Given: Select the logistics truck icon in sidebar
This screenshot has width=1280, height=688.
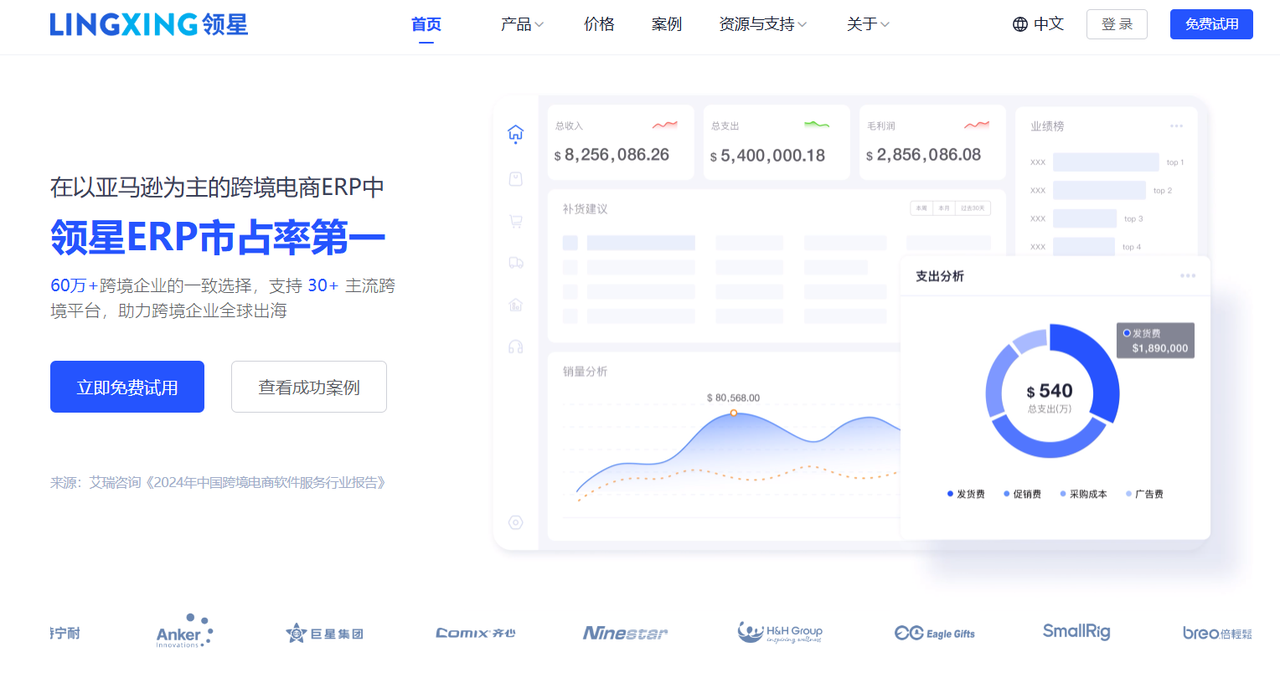Looking at the screenshot, I should click(516, 262).
